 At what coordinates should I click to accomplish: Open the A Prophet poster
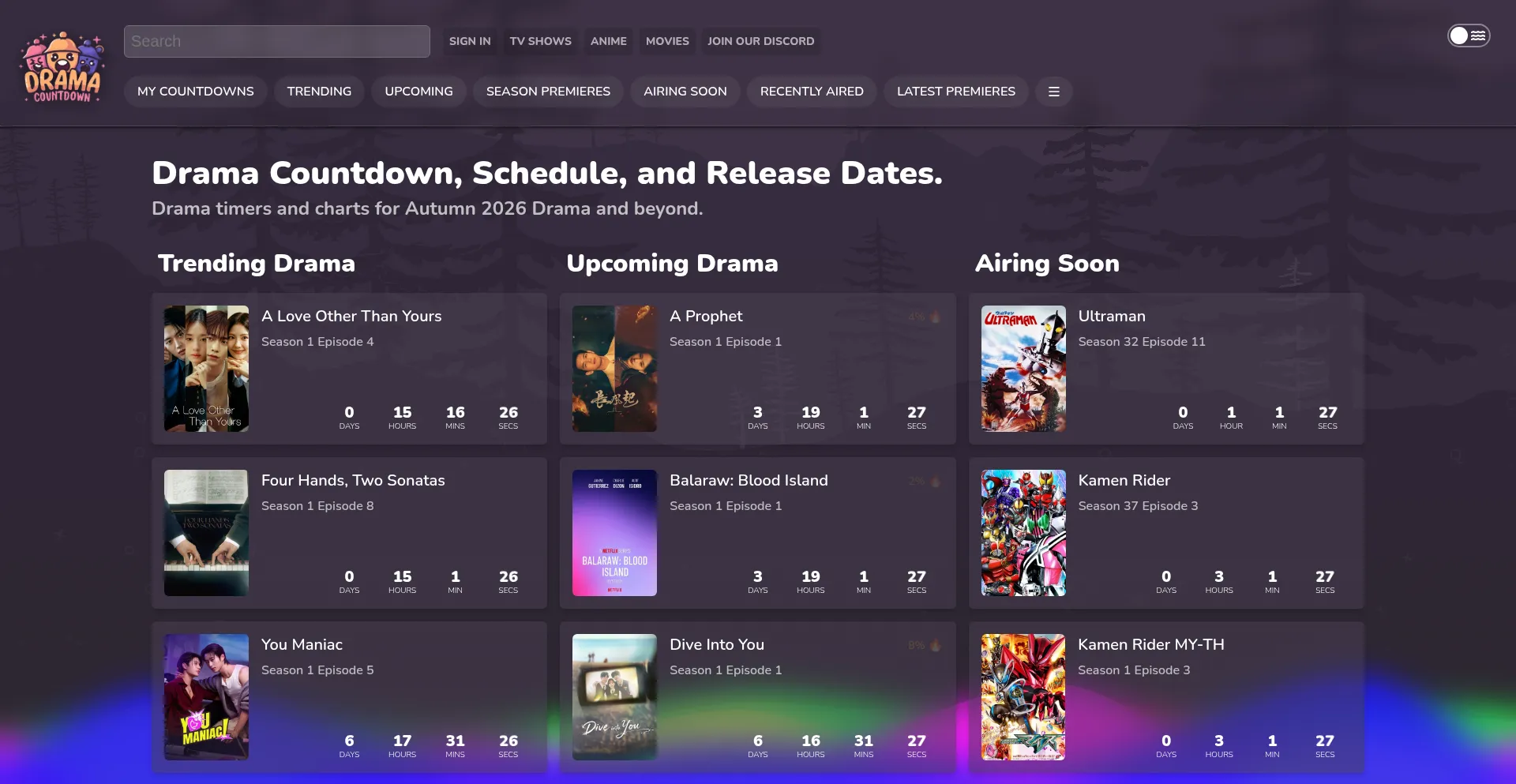coord(614,369)
